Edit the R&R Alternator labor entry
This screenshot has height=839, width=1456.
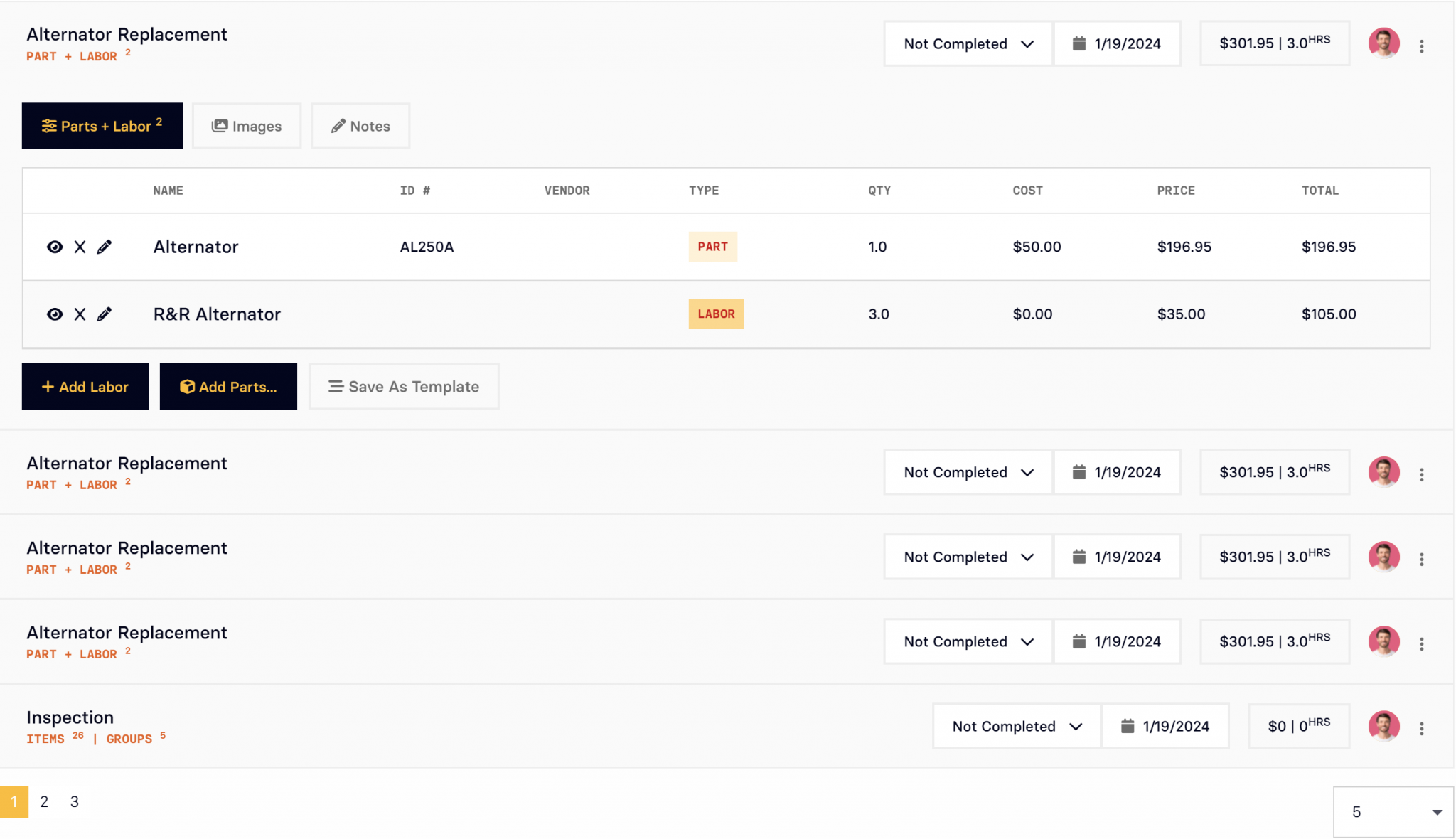click(x=105, y=314)
